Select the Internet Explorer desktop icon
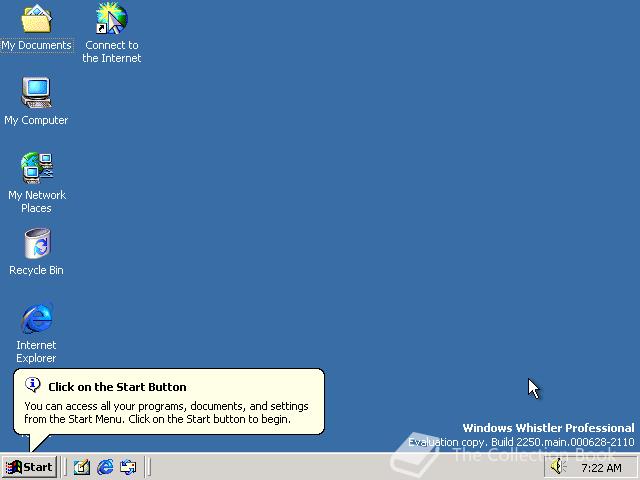640x480 pixels. 36,318
